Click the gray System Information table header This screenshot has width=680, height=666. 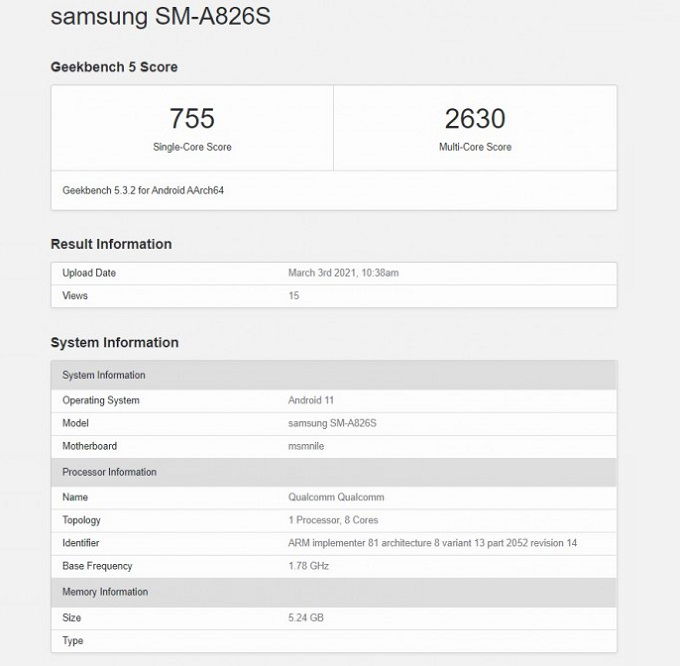tap(334, 375)
